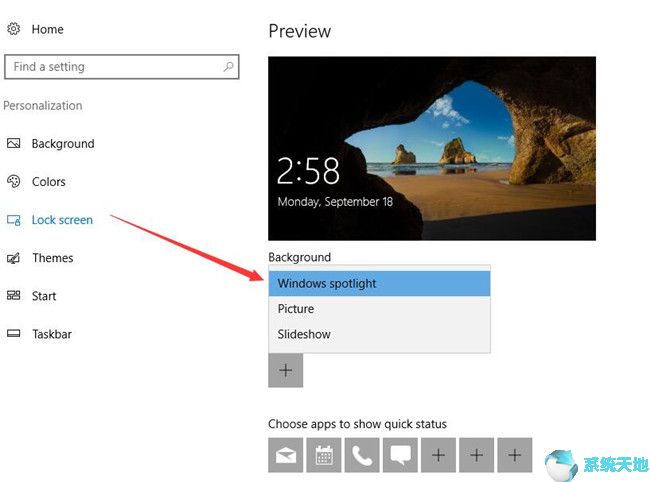Click the Lock screen monitor icon
Screen dimensions: 650x482
tap(13, 220)
